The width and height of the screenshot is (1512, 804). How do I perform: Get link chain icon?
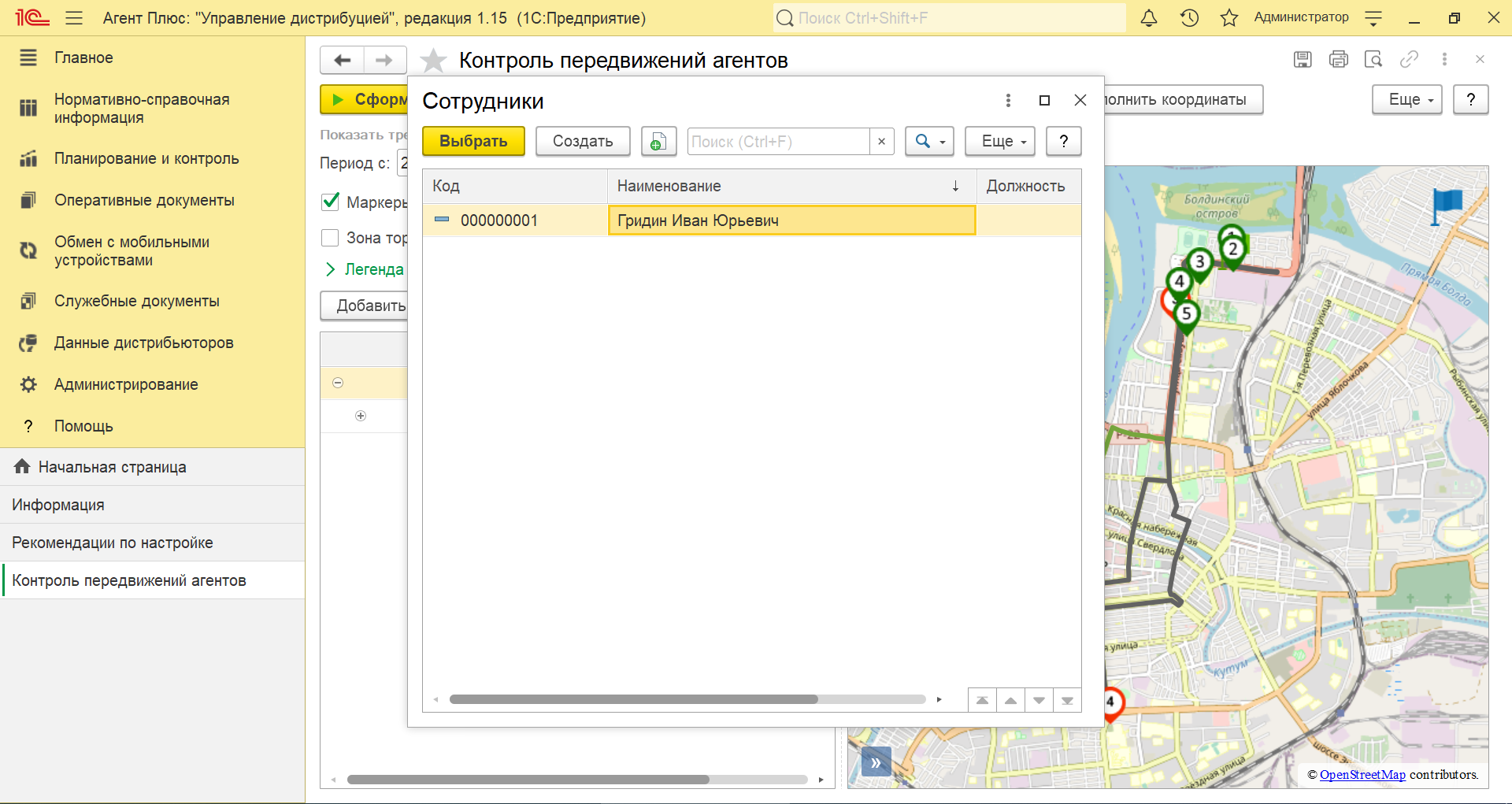[x=1409, y=59]
